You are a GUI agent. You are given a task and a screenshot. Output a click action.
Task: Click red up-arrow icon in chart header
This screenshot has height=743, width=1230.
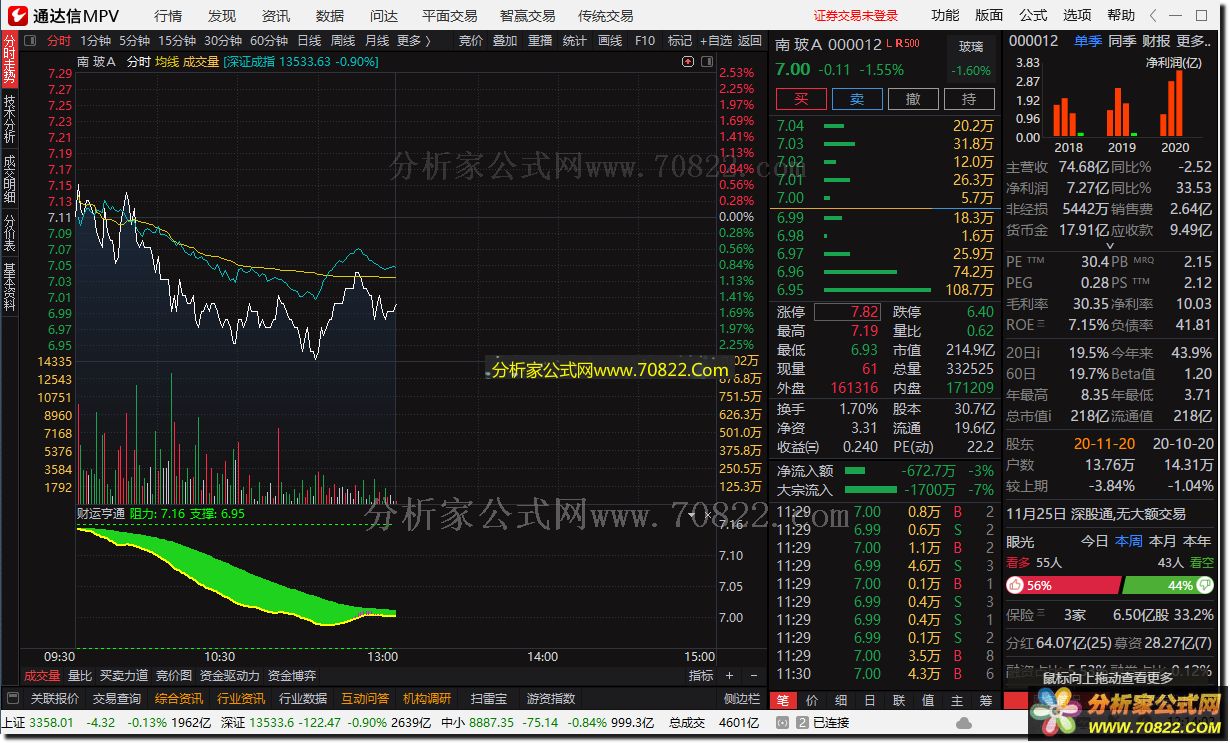click(687, 62)
